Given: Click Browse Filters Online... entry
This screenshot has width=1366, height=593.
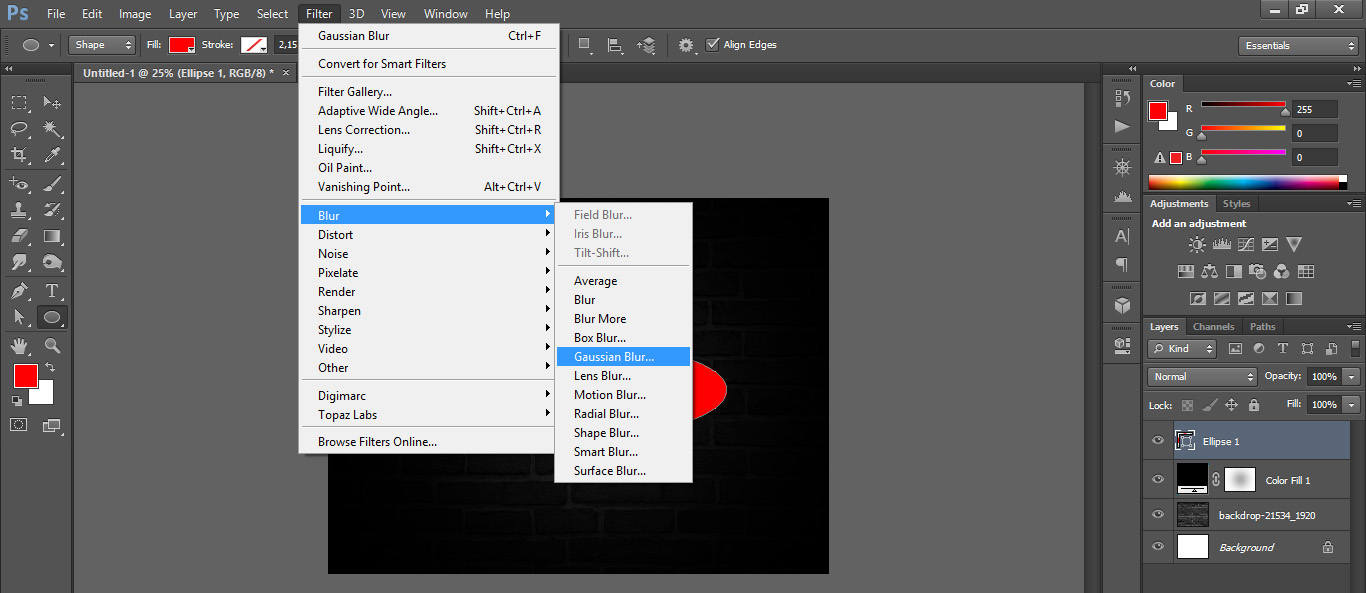Looking at the screenshot, I should 377,442.
